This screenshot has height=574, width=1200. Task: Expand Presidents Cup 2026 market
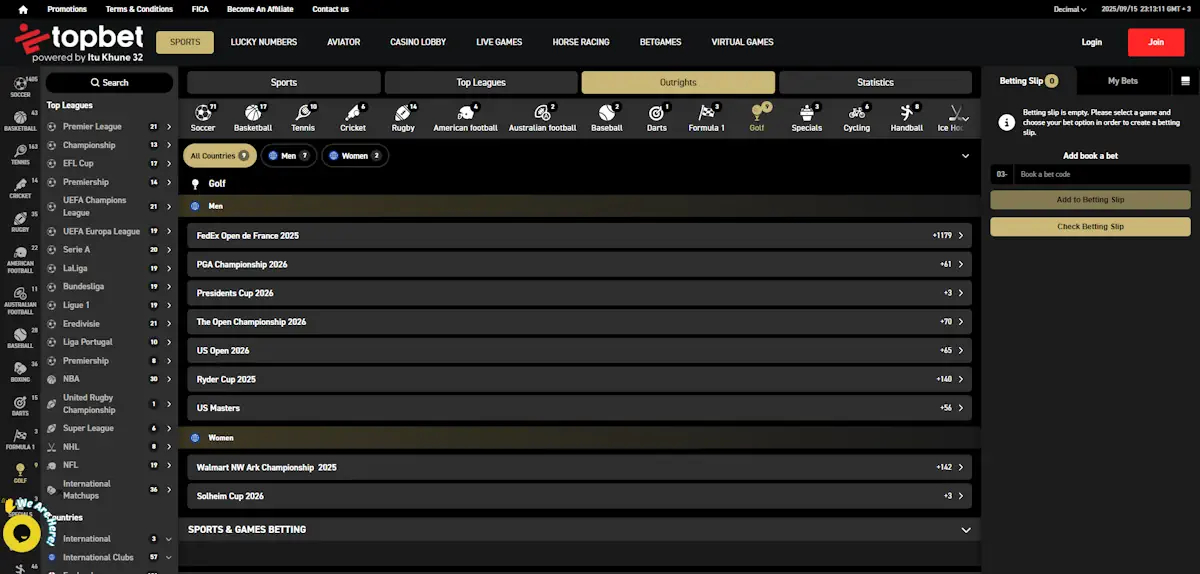click(x=579, y=293)
